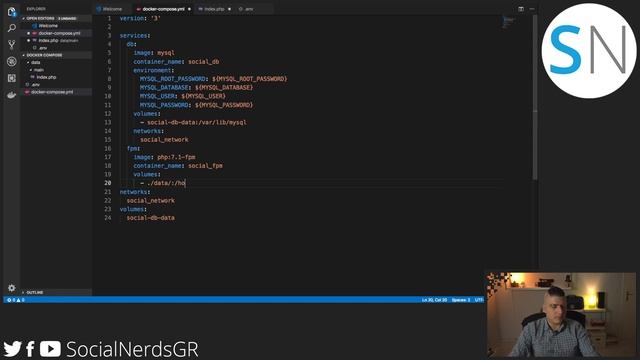Select Welcome in Open Editors list
Viewport: 640px width, 360px height.
[x=56, y=26]
